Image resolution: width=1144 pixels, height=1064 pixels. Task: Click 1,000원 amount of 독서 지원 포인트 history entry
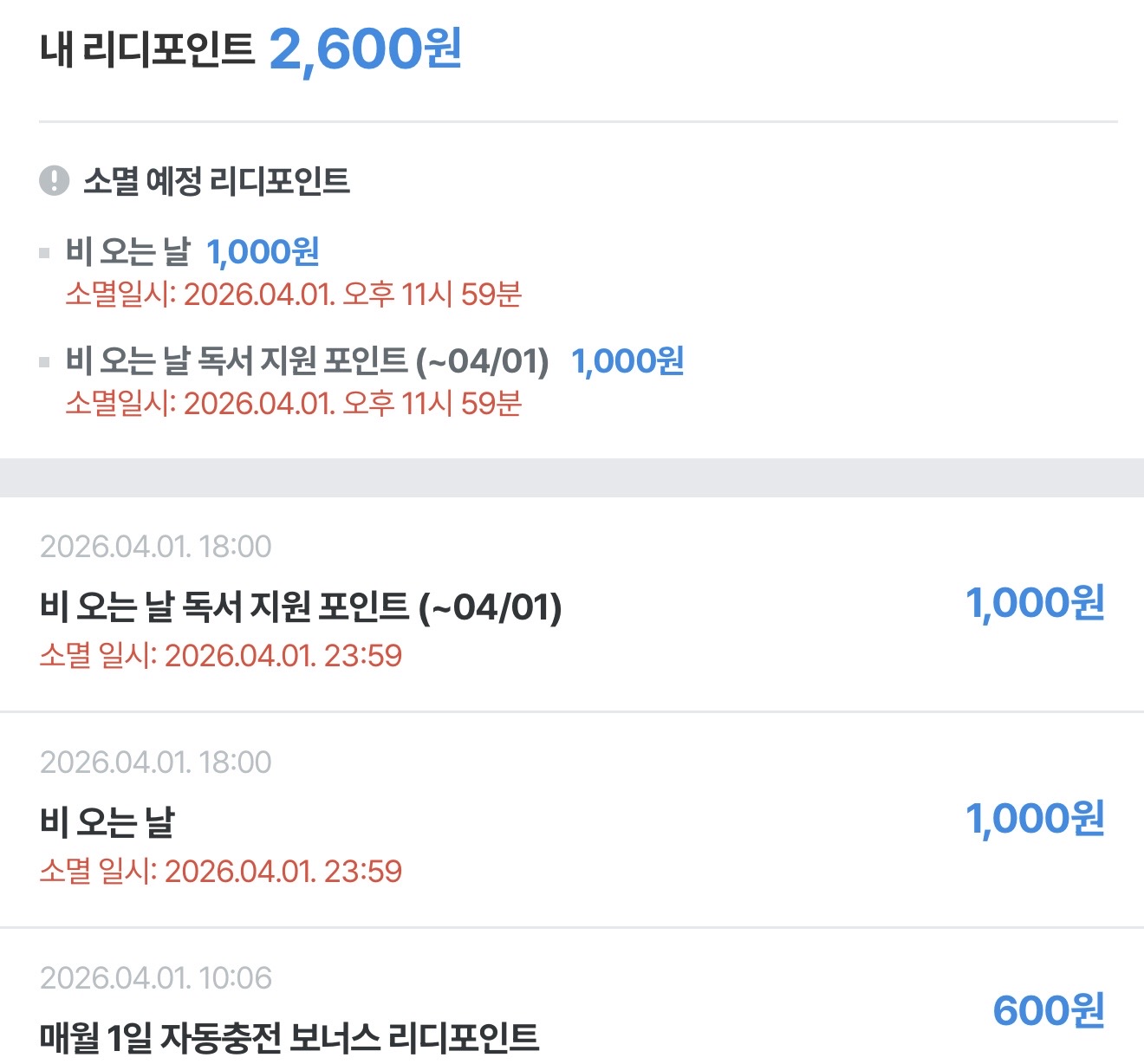(1035, 603)
